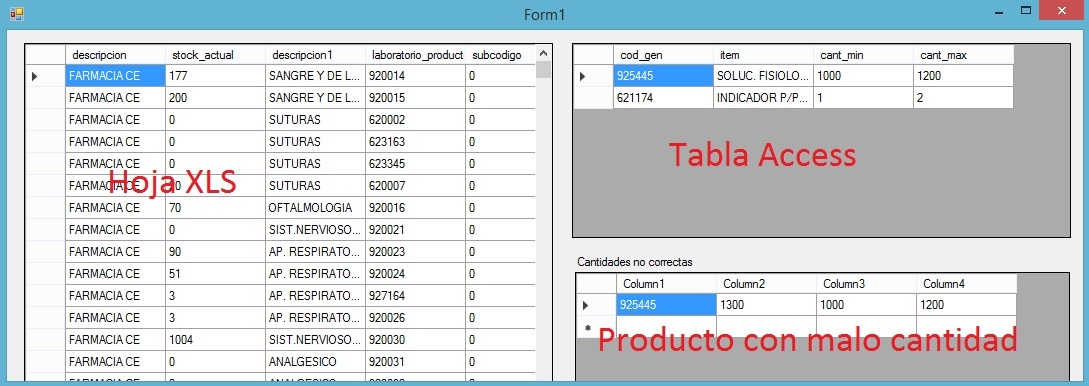1089x386 pixels.
Task: Select stock cell with value 200
Action: coord(215,99)
